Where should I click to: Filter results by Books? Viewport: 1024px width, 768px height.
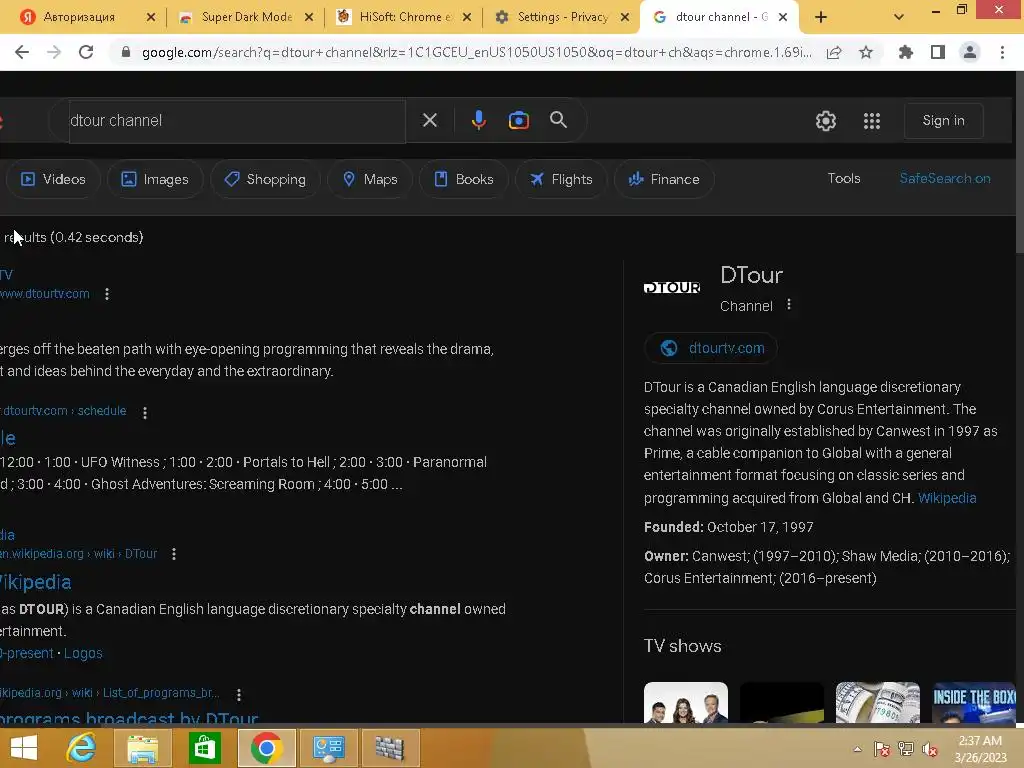[464, 179]
